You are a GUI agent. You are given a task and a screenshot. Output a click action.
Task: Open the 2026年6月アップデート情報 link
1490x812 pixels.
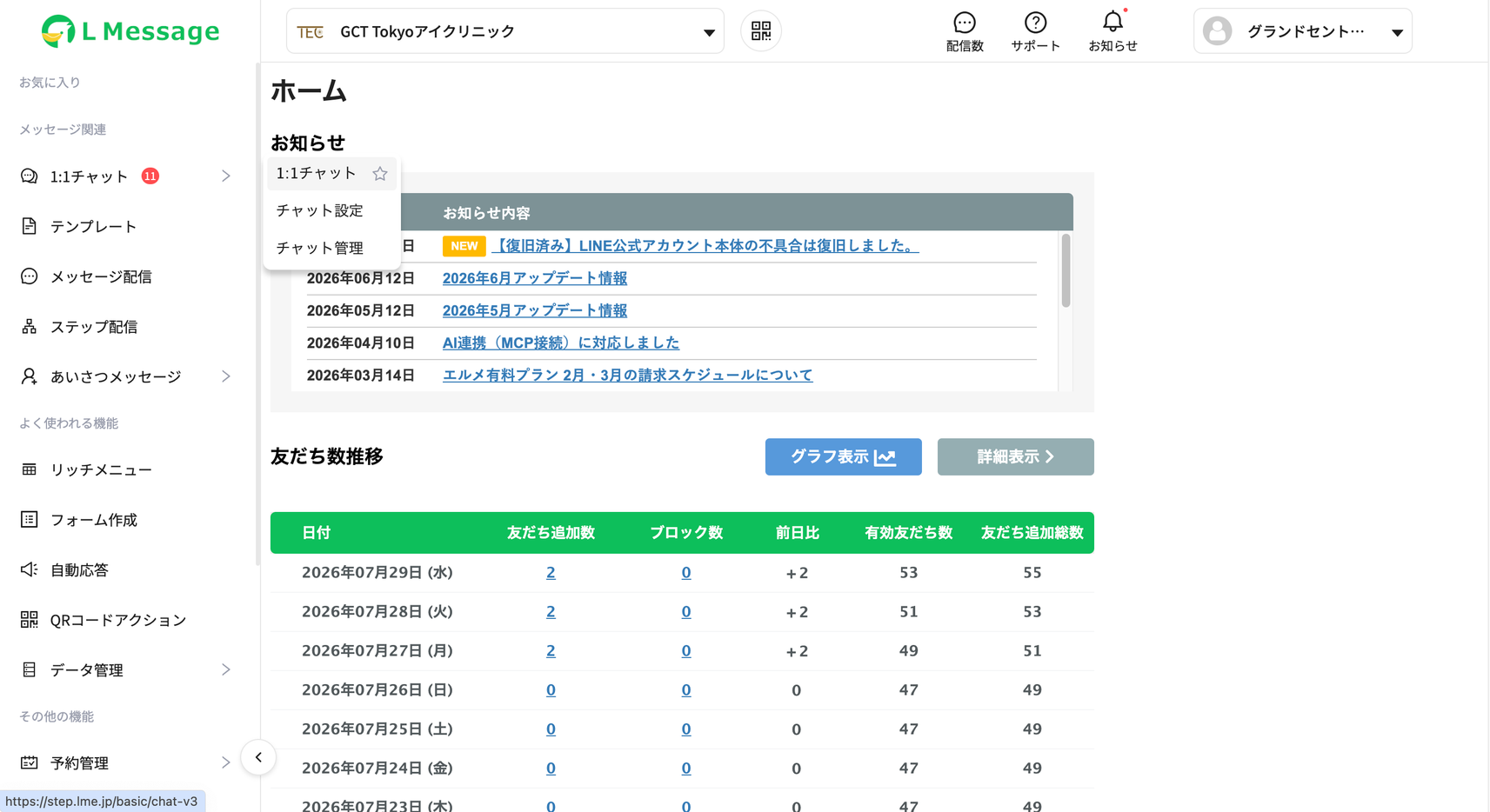click(x=535, y=278)
